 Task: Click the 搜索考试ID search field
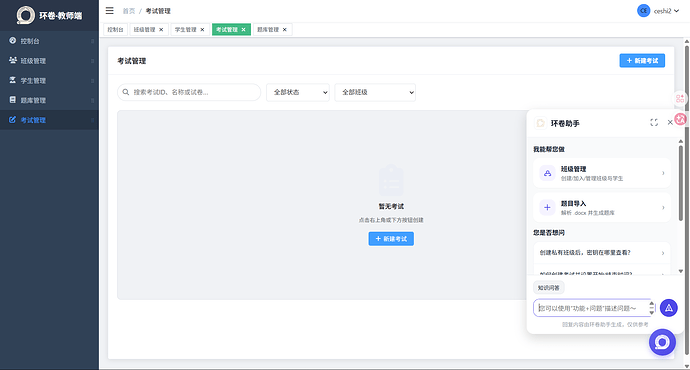pos(189,92)
